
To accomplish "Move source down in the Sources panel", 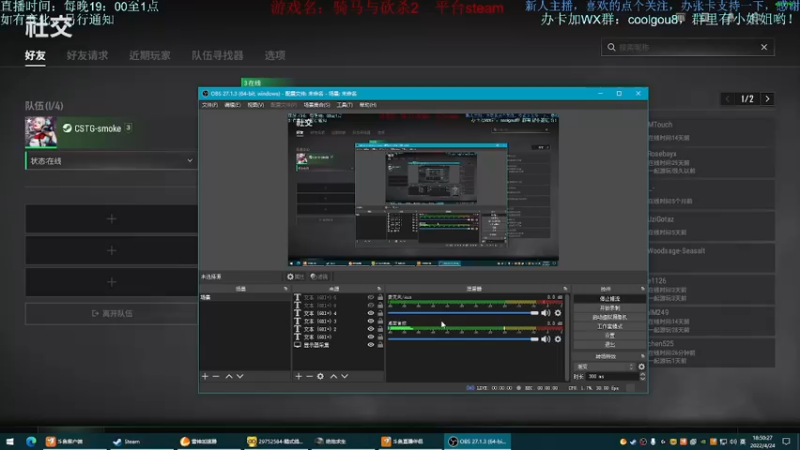I will click(344, 377).
